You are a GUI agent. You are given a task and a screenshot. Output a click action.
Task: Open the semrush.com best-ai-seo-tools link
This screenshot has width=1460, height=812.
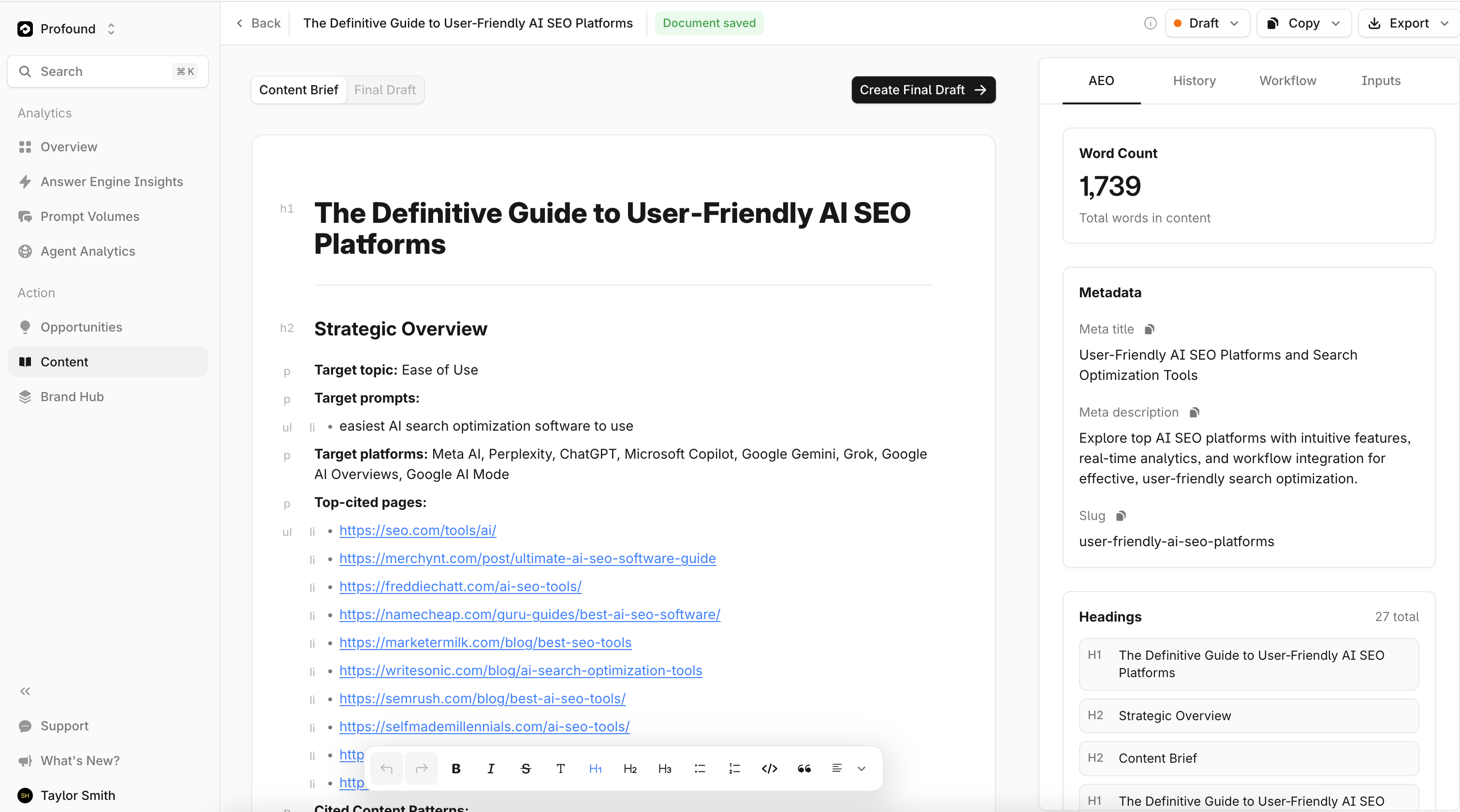pos(482,699)
